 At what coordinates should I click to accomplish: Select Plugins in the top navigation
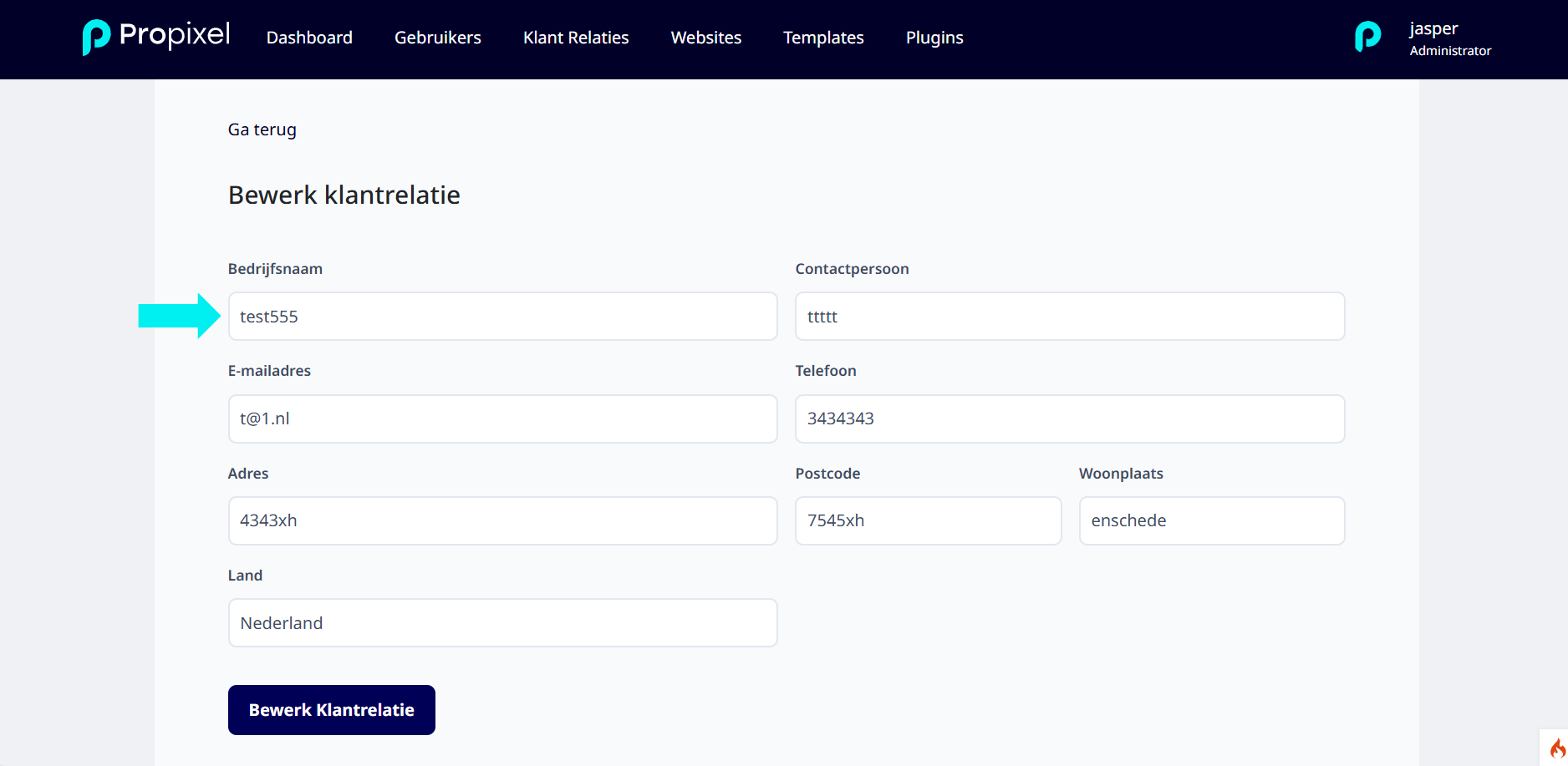934,38
